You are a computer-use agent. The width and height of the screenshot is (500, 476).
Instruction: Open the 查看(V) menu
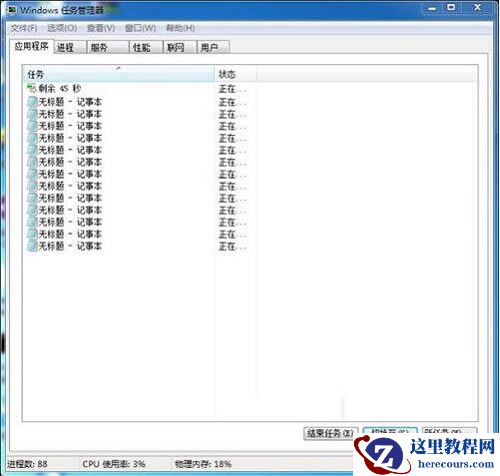(x=101, y=28)
